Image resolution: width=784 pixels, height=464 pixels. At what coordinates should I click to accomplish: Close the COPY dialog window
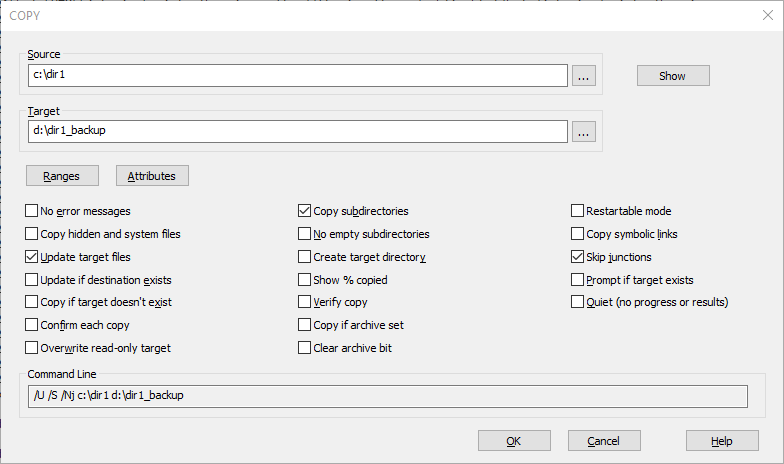768,15
